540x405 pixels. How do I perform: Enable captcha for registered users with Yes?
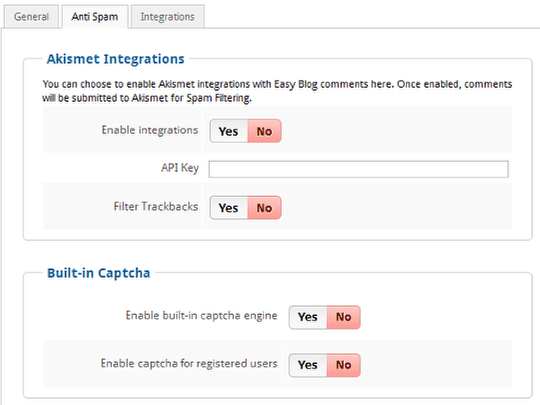tap(308, 365)
